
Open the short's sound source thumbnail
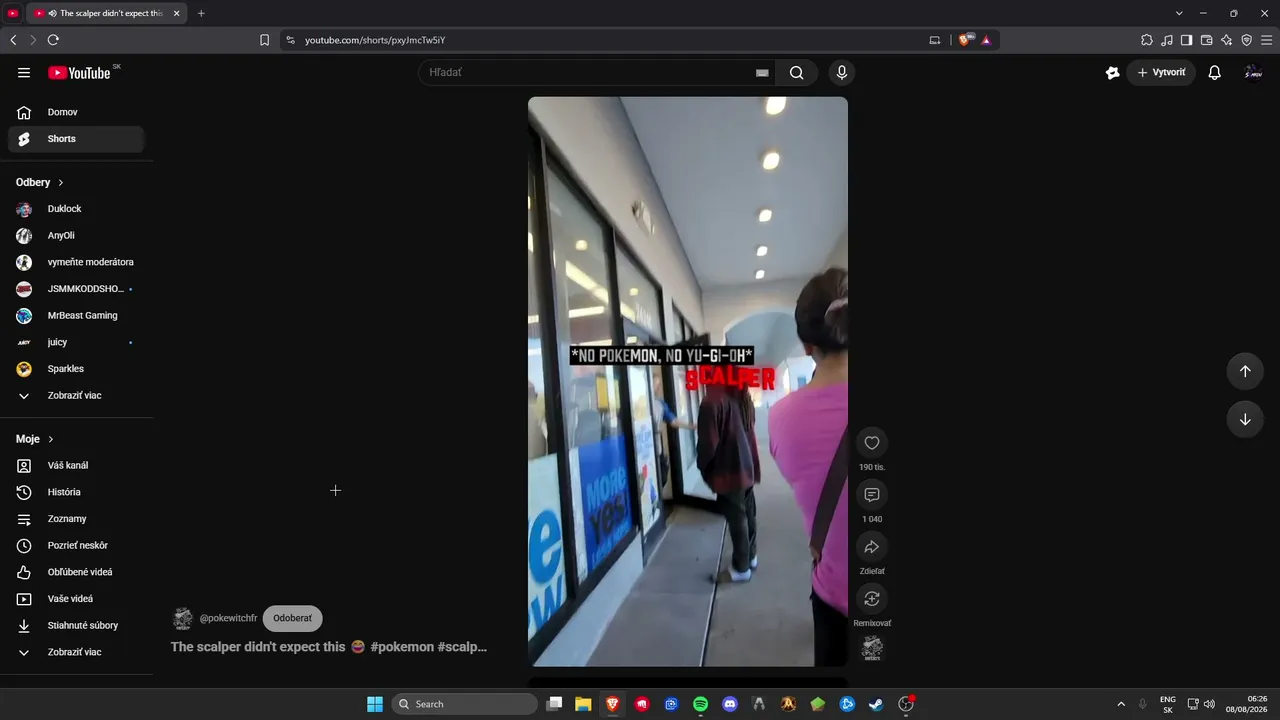[x=872, y=649]
